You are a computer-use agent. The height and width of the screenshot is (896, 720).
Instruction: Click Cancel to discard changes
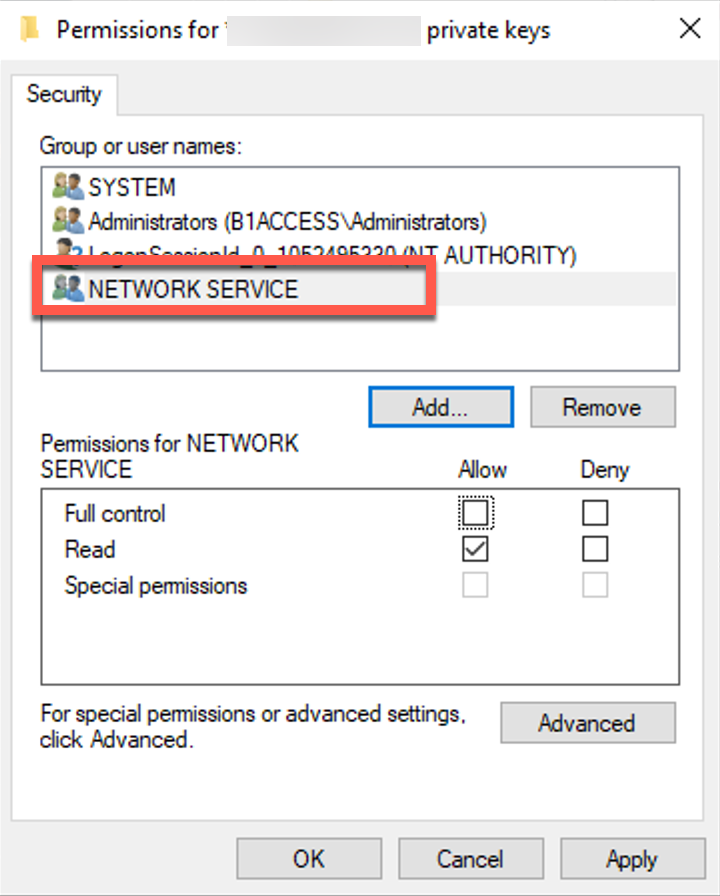click(x=471, y=858)
